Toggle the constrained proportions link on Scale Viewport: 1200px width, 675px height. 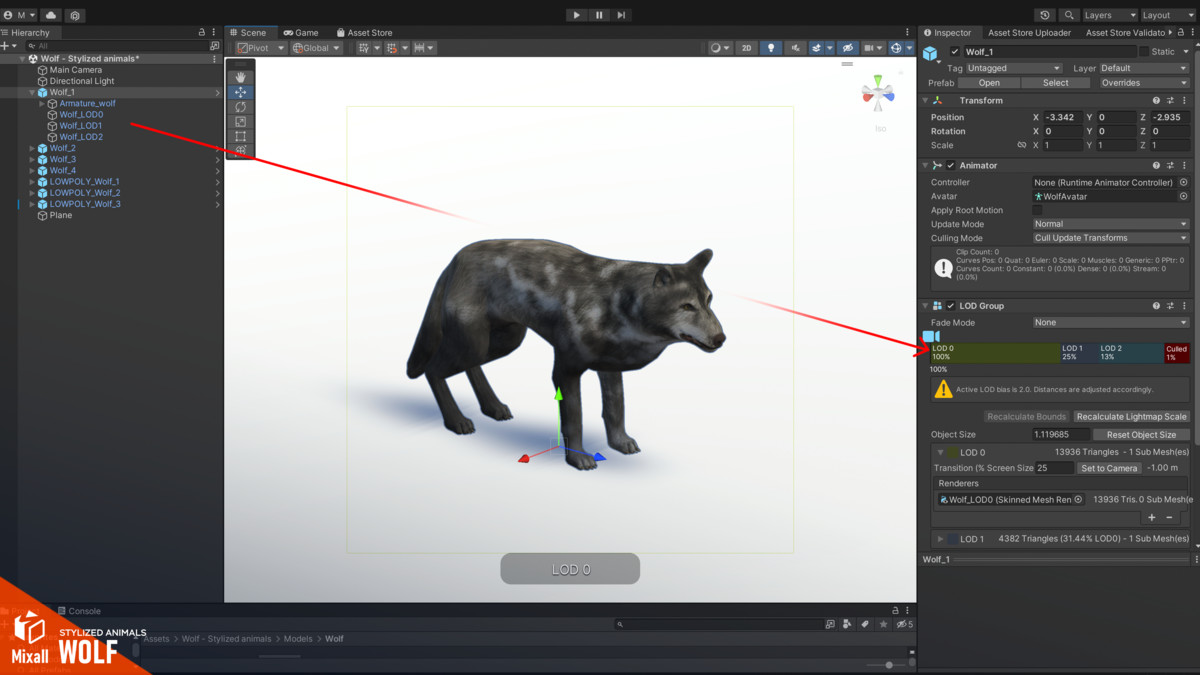[x=1021, y=145]
